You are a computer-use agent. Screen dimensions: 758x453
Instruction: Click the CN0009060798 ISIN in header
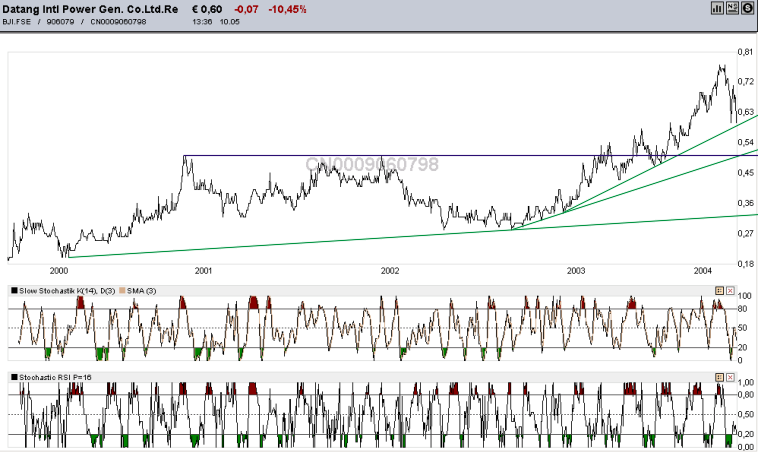click(118, 22)
